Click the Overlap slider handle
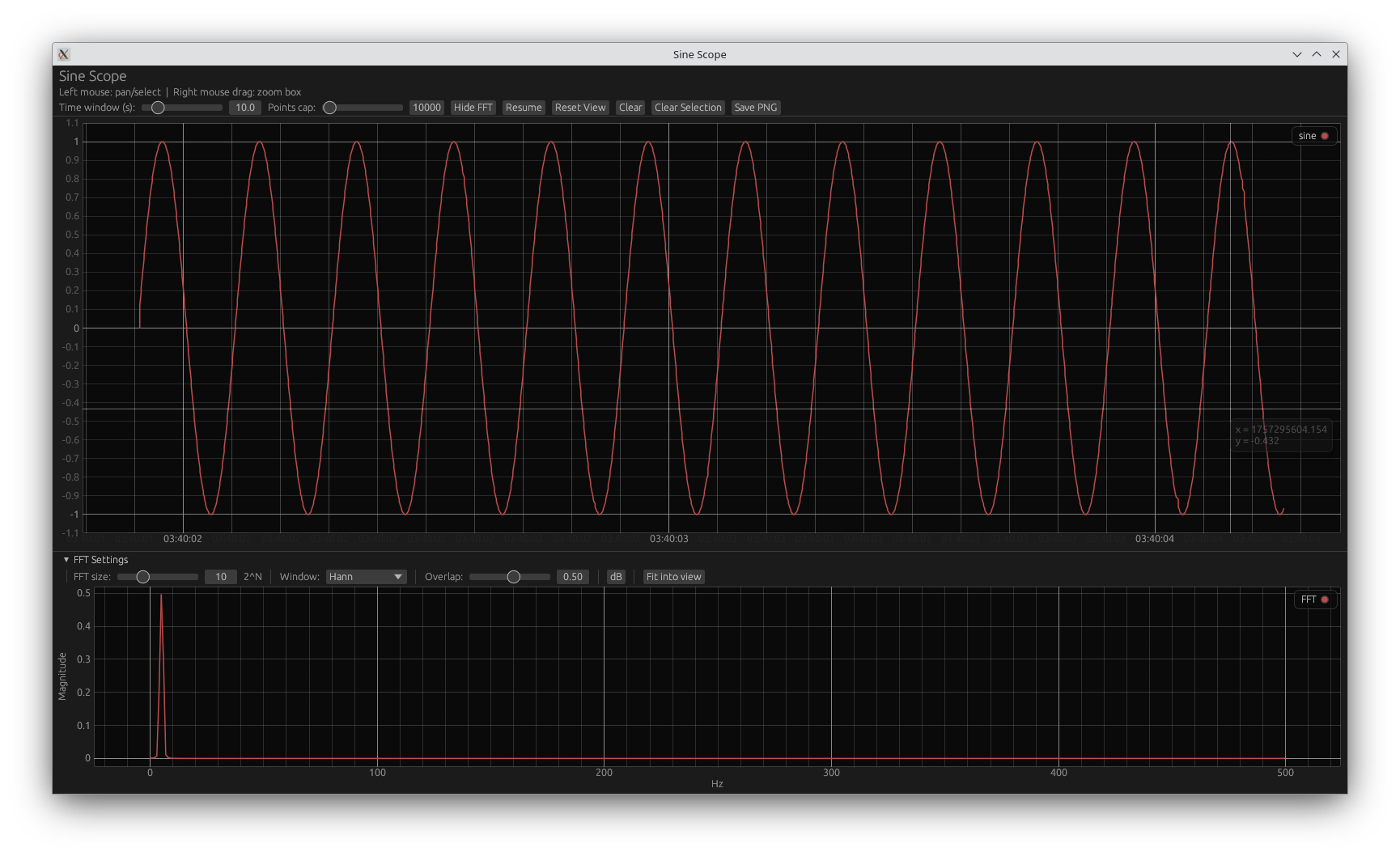1400x856 pixels. tap(513, 576)
